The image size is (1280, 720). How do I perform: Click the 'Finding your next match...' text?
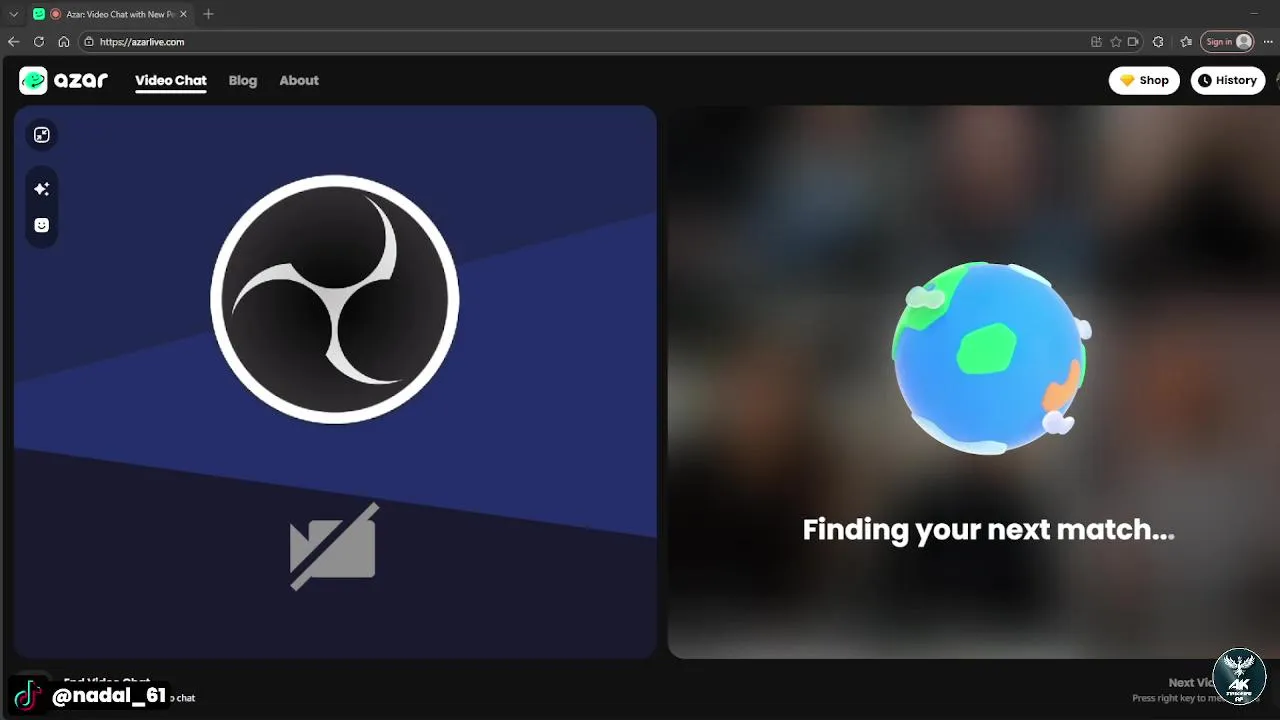988,530
